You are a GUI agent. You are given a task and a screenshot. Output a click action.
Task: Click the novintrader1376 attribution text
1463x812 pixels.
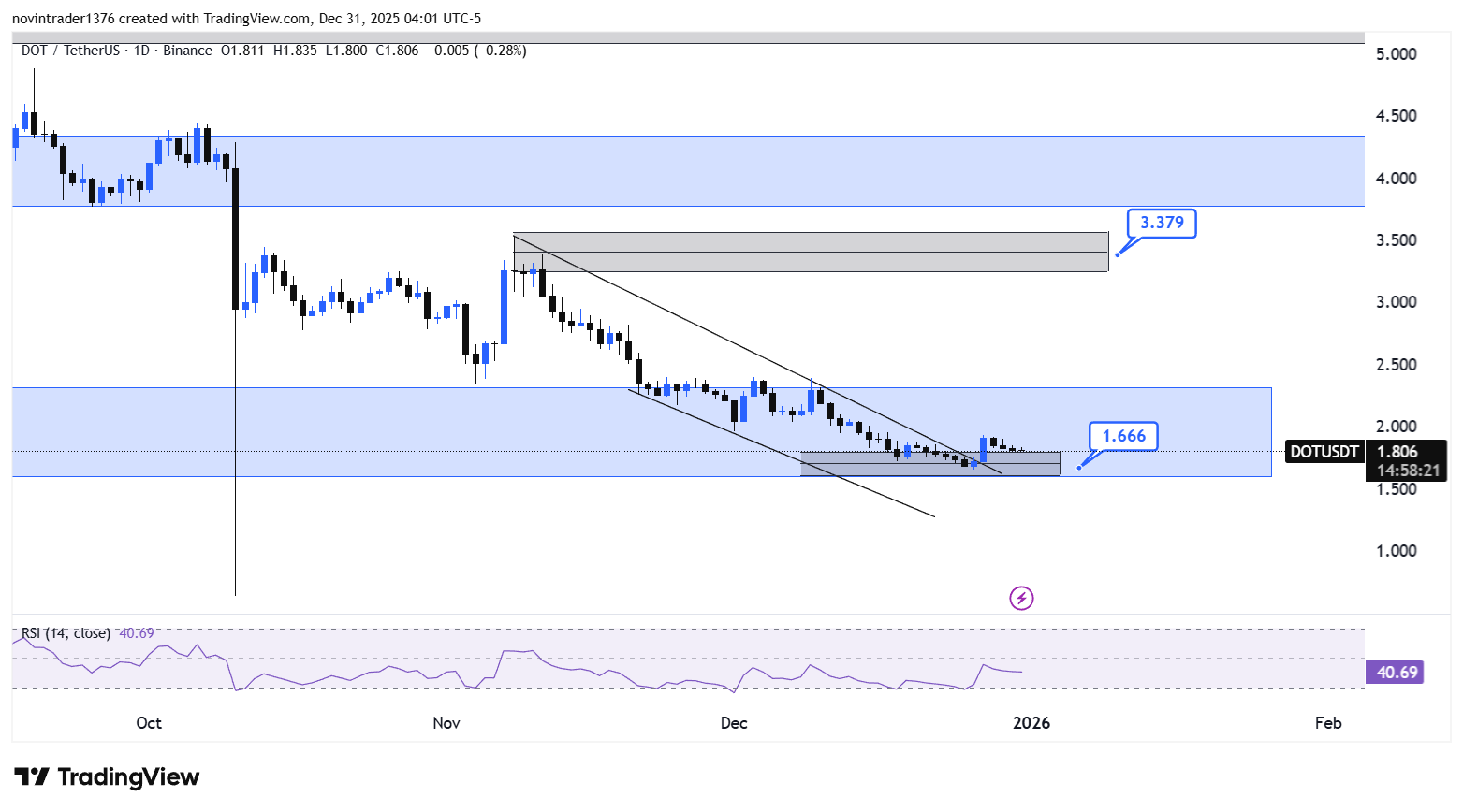[66, 19]
